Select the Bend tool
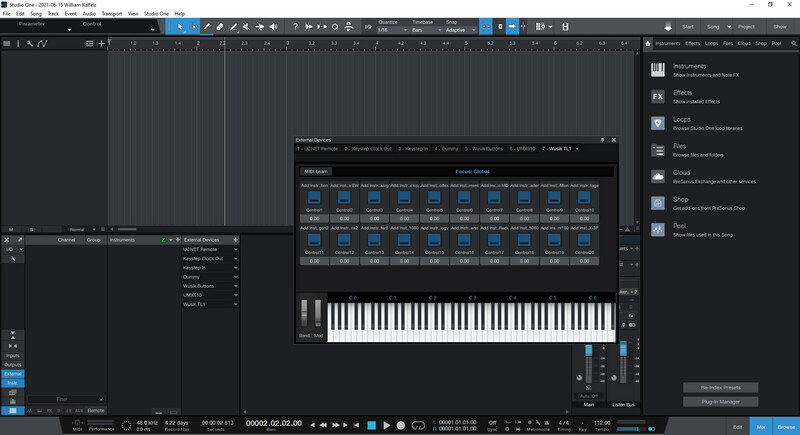800x435 pixels. point(260,27)
